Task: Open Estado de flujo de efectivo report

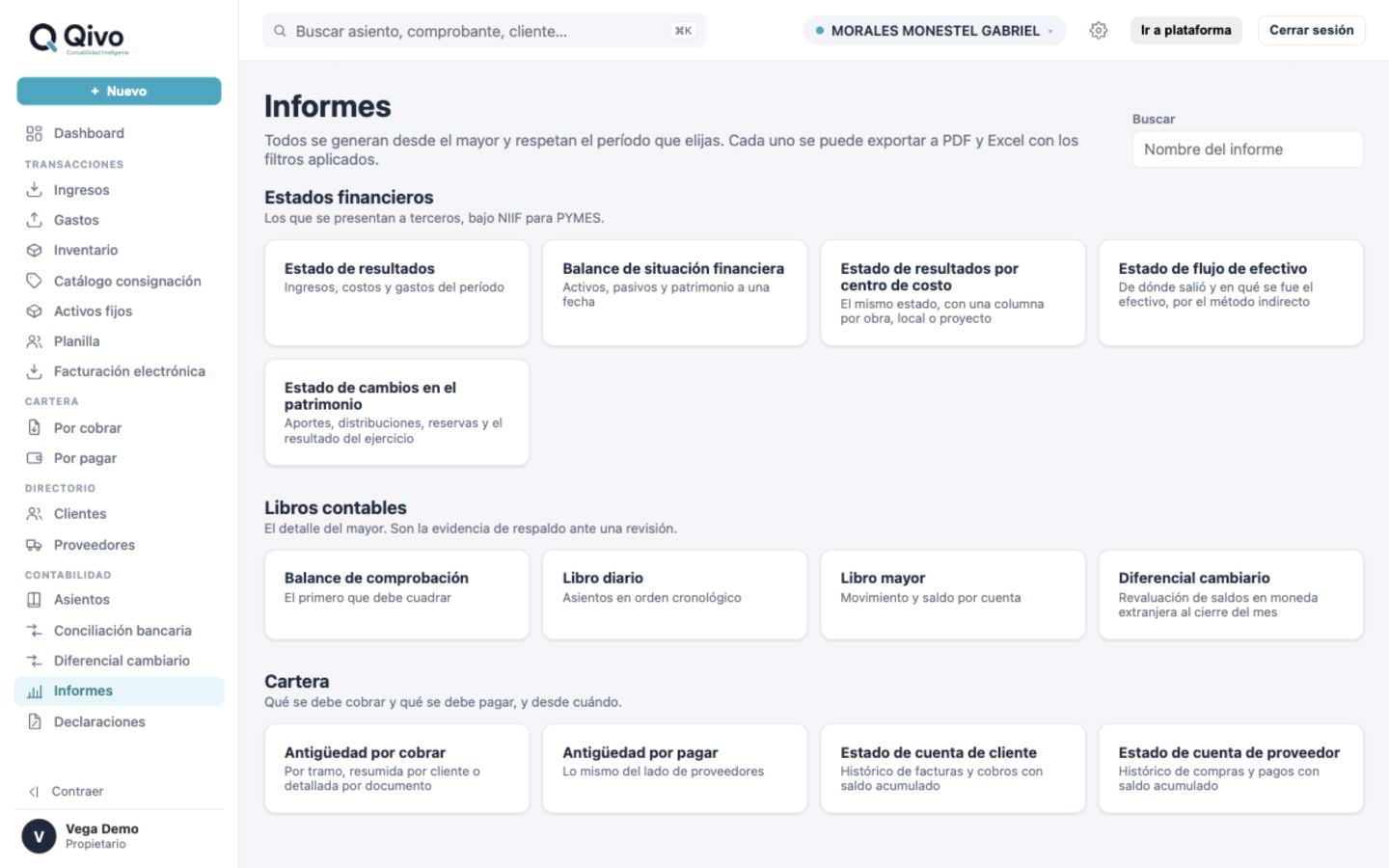Action: [1231, 293]
